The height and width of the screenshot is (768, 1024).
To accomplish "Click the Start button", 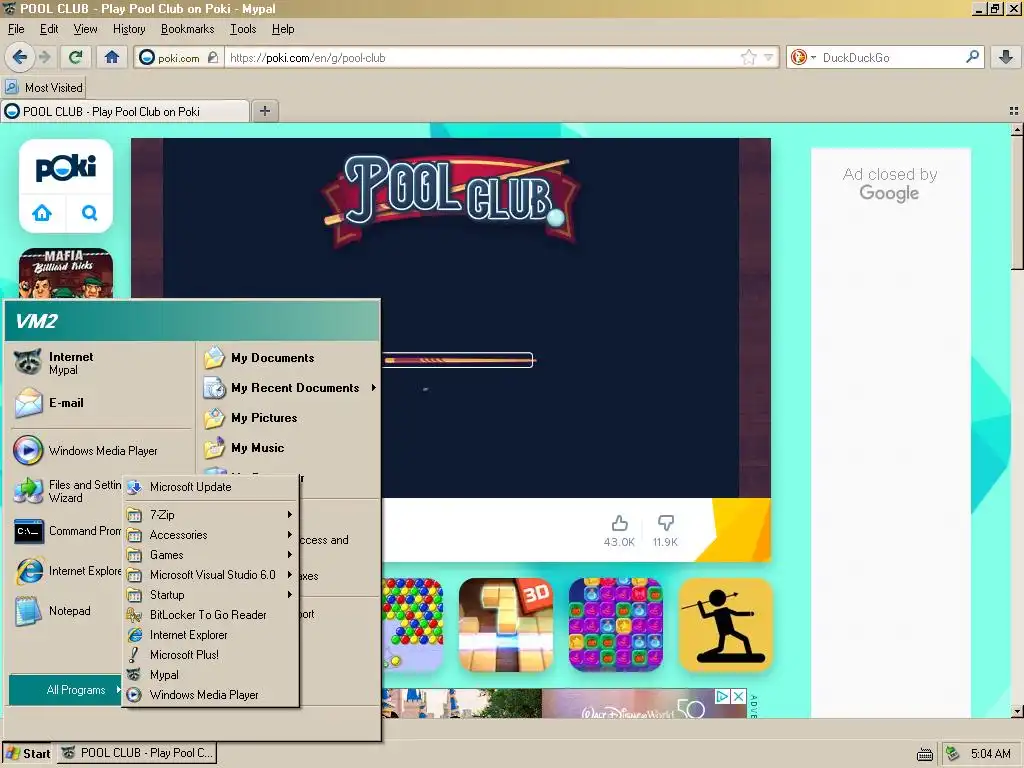I will tap(27, 753).
